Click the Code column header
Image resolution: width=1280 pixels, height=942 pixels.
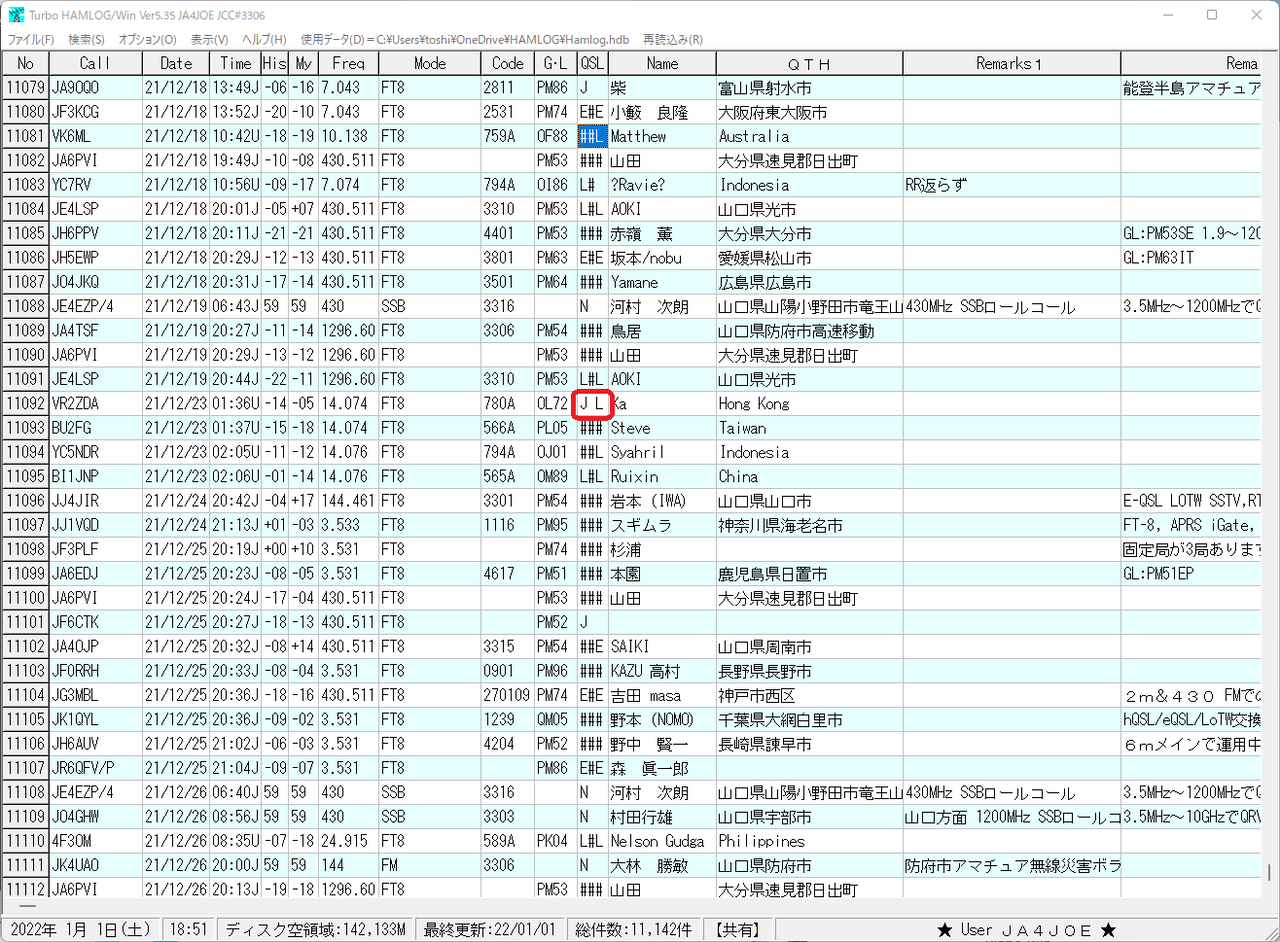pyautogui.click(x=506, y=63)
